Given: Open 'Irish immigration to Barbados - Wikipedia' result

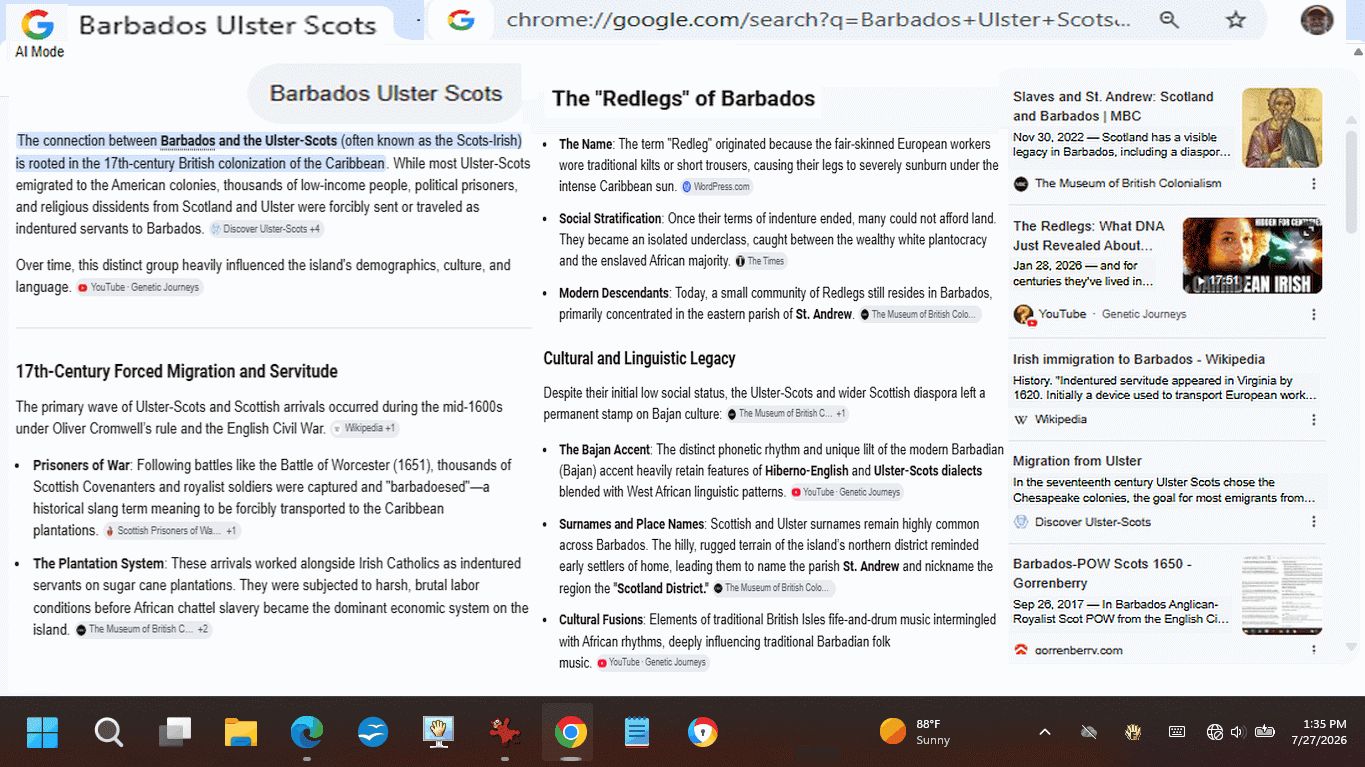Looking at the screenshot, I should point(1139,359).
